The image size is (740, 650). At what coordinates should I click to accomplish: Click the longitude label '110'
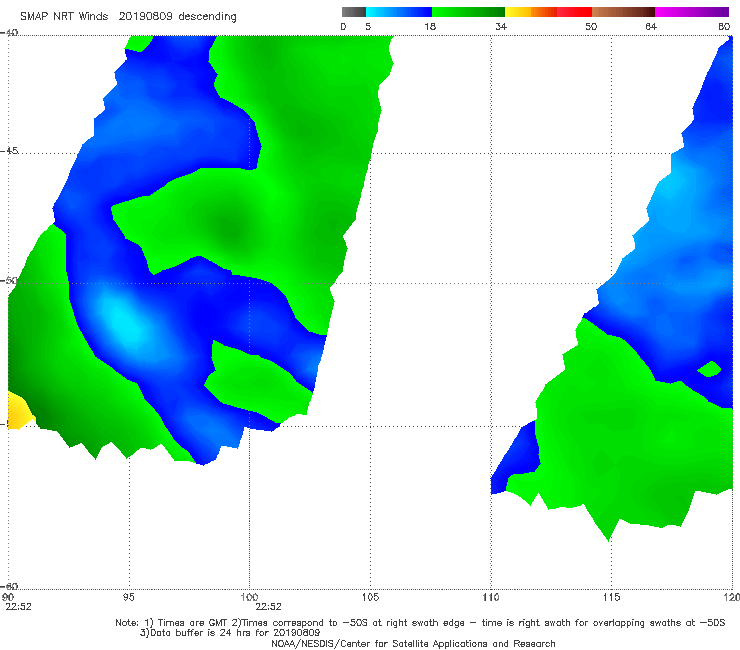491,597
